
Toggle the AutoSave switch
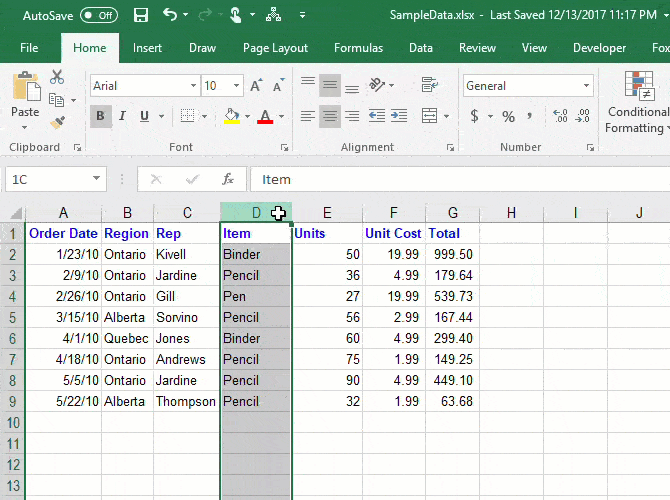[98, 15]
